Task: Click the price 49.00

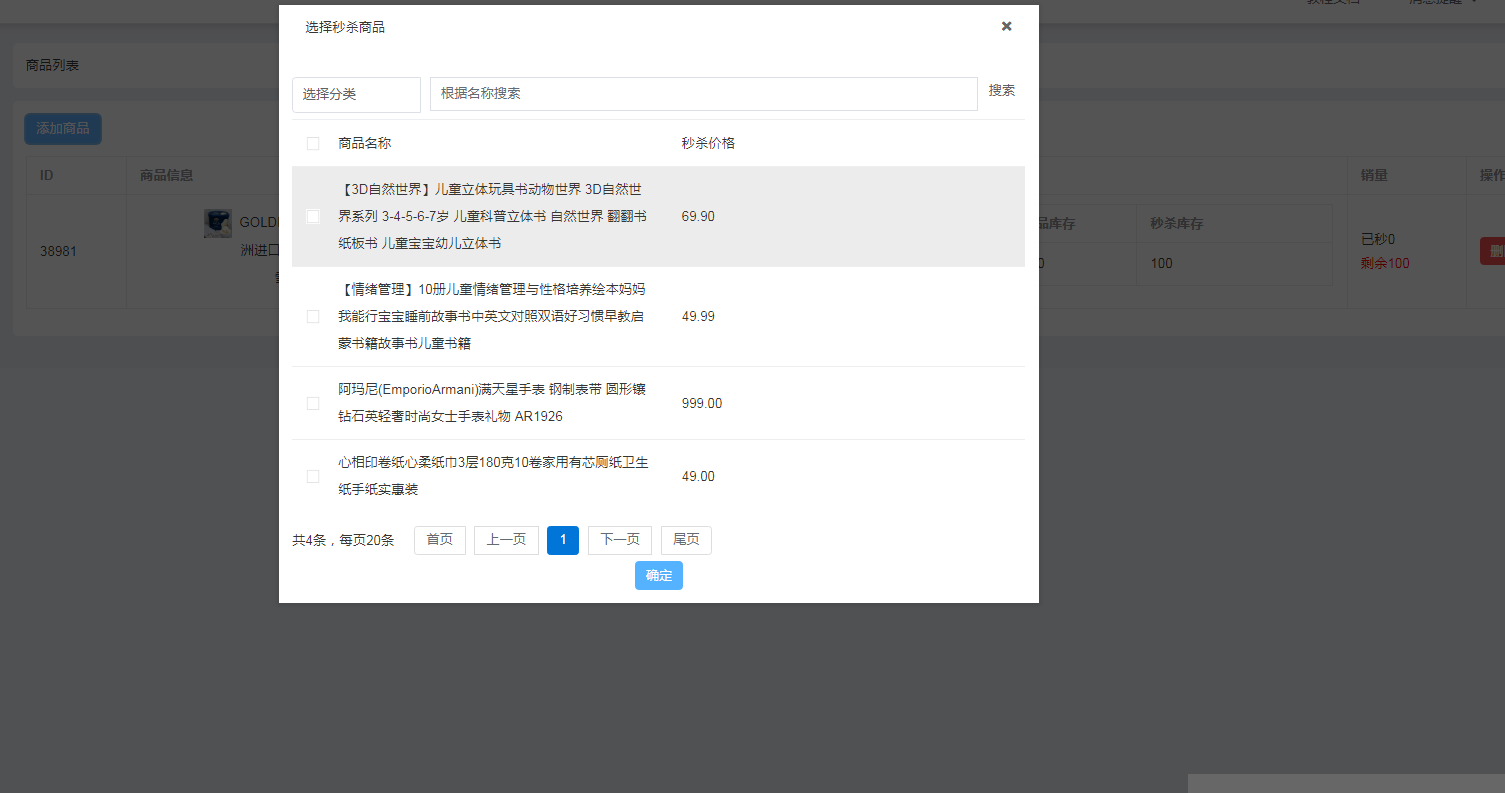Action: coord(698,476)
